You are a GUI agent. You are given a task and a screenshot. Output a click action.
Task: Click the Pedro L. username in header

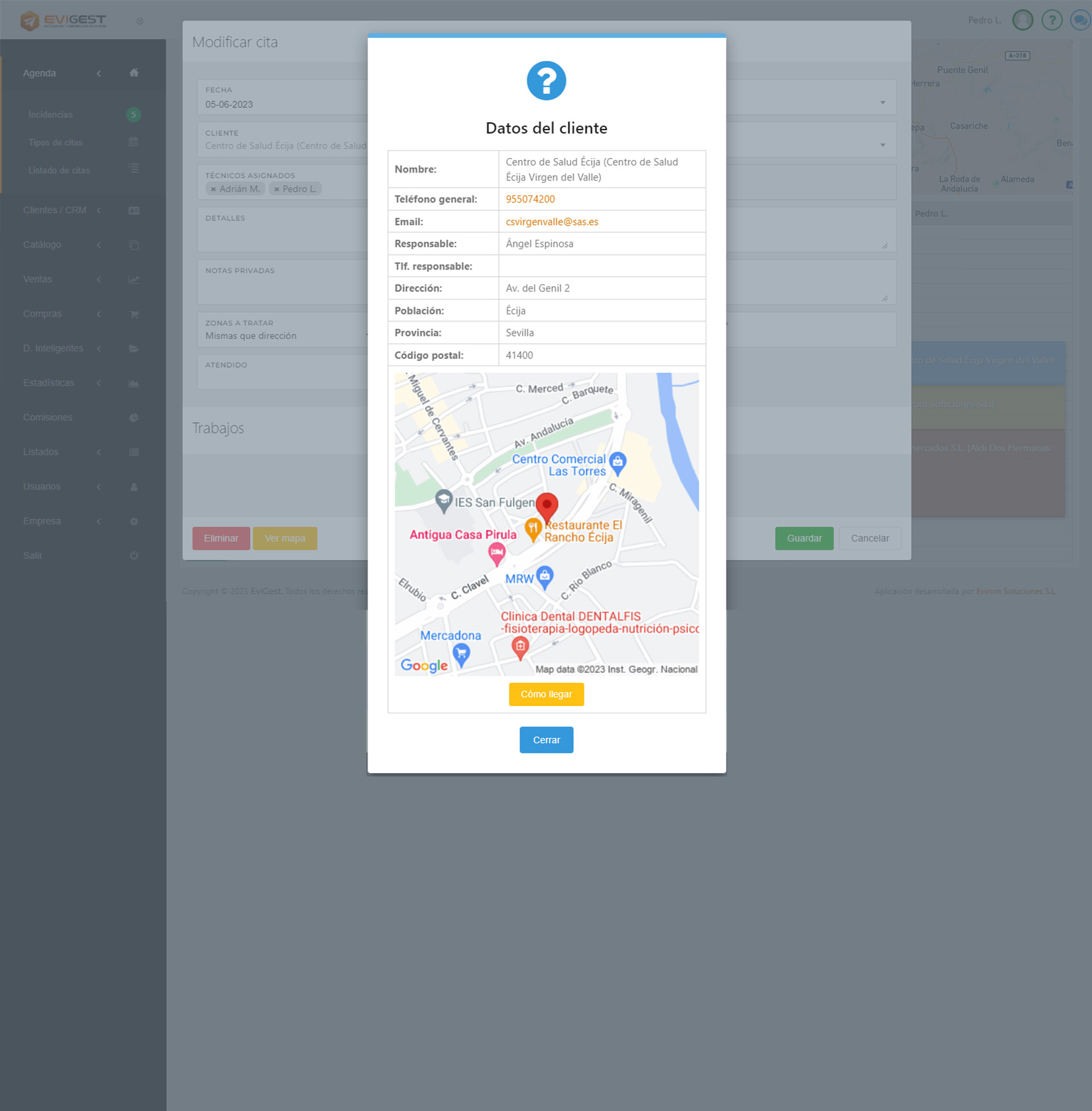click(985, 21)
